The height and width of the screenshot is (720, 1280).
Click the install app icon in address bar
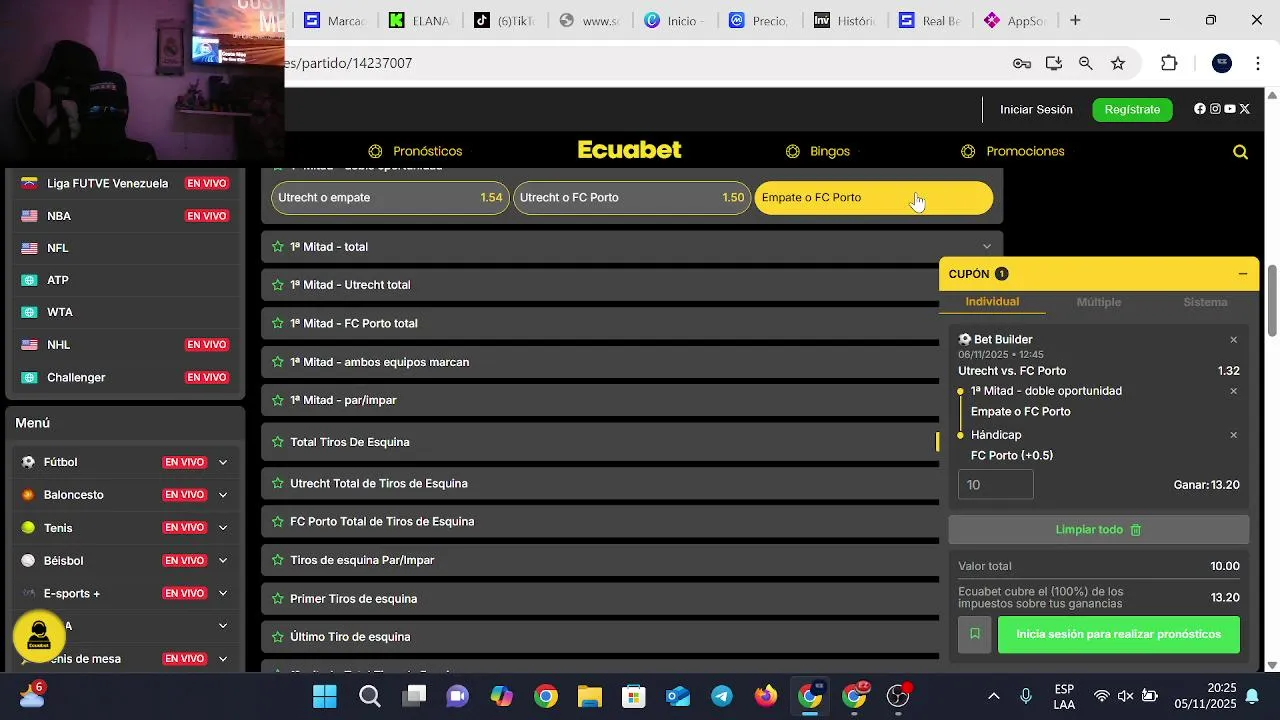(x=1054, y=63)
